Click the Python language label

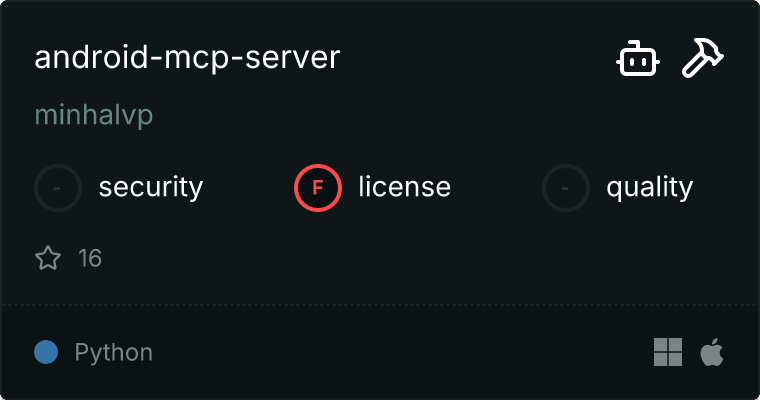tap(114, 352)
